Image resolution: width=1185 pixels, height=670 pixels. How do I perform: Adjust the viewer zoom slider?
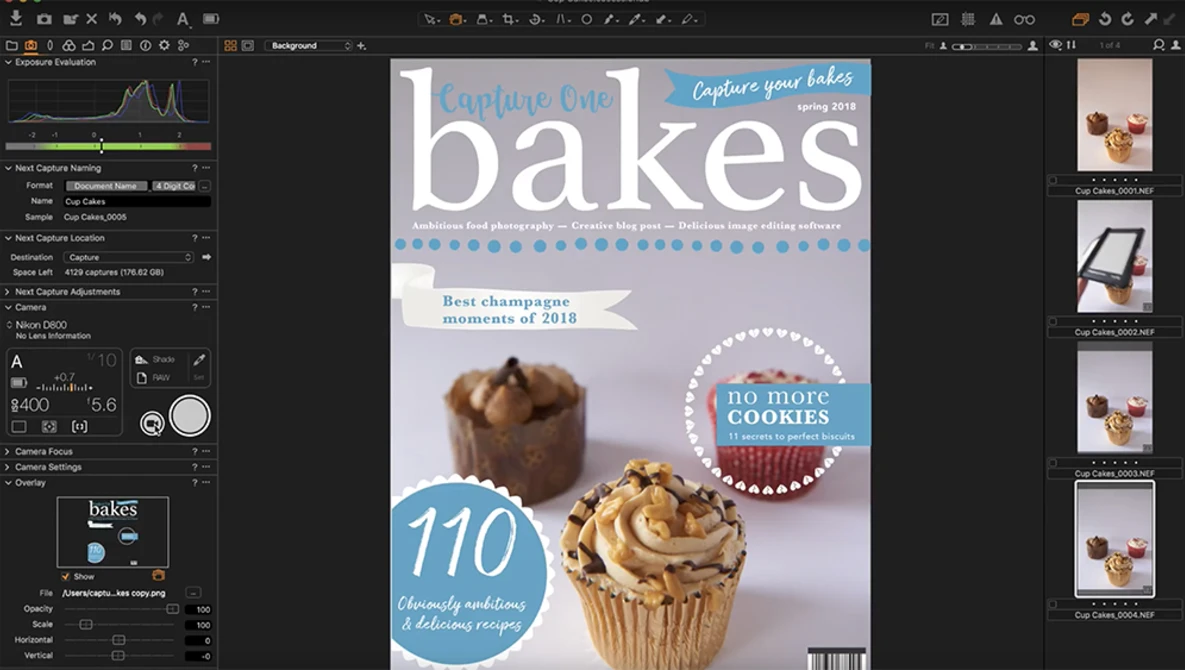tap(986, 46)
